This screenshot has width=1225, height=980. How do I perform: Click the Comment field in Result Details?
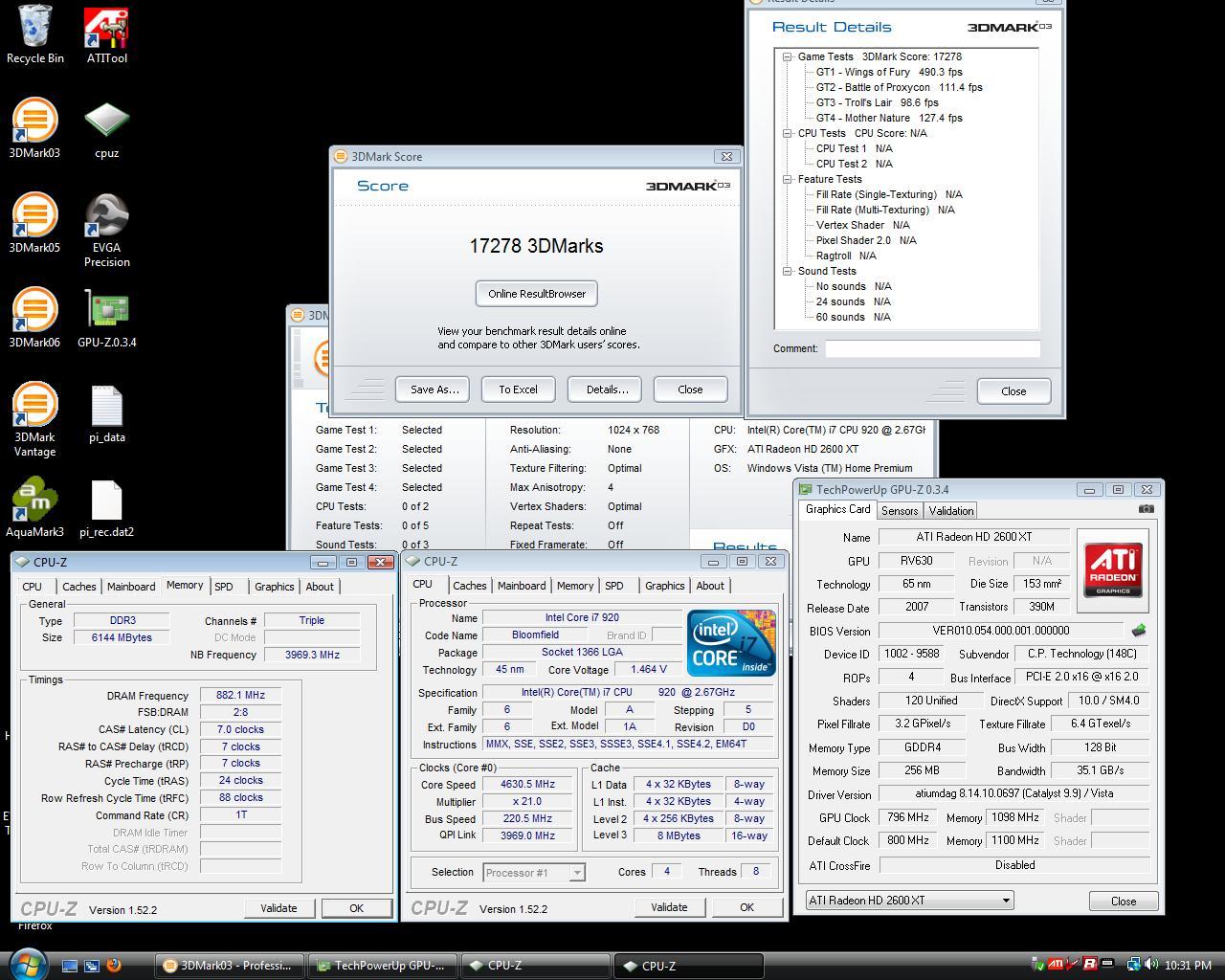932,348
